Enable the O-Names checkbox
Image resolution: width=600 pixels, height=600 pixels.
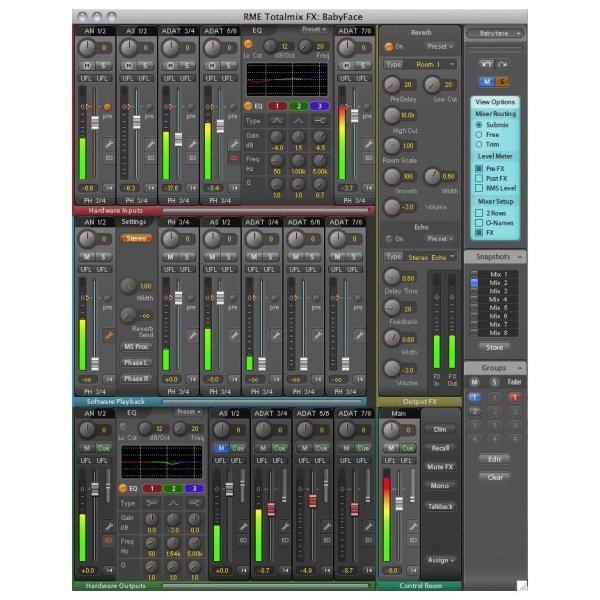[479, 223]
